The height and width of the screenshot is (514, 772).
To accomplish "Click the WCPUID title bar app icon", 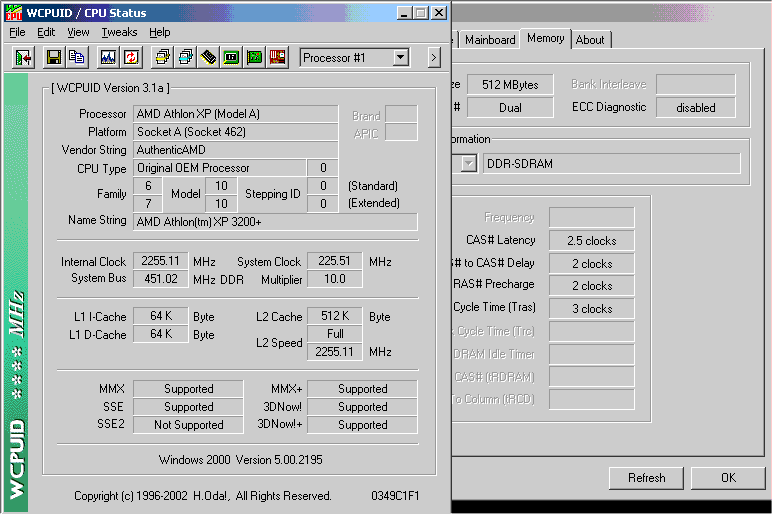I will [13, 13].
